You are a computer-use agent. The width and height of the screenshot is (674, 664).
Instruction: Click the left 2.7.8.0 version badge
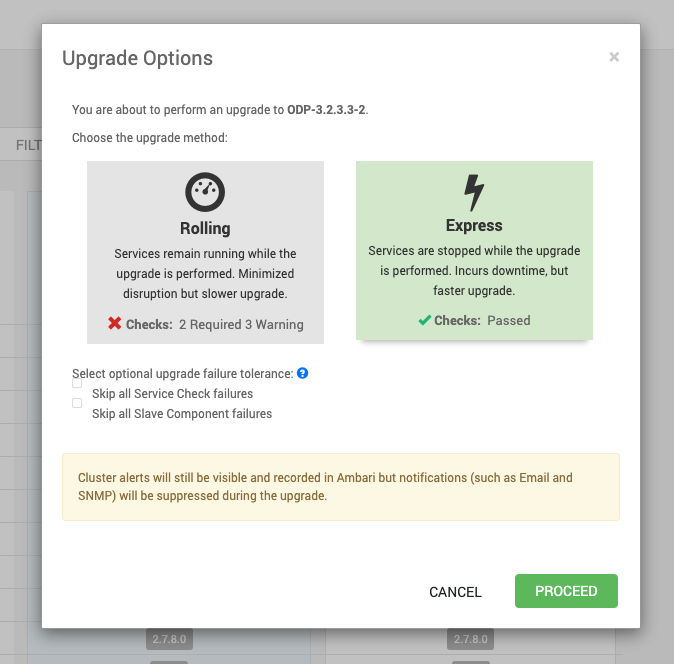coord(169,639)
